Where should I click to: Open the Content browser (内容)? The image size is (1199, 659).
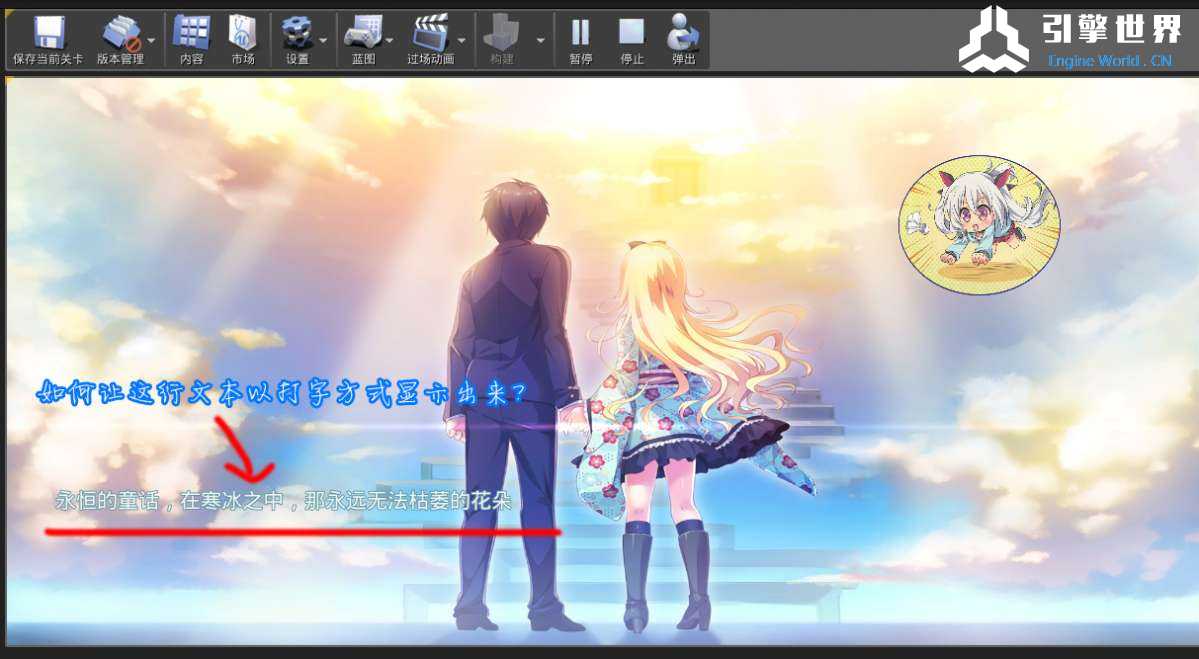[x=191, y=41]
